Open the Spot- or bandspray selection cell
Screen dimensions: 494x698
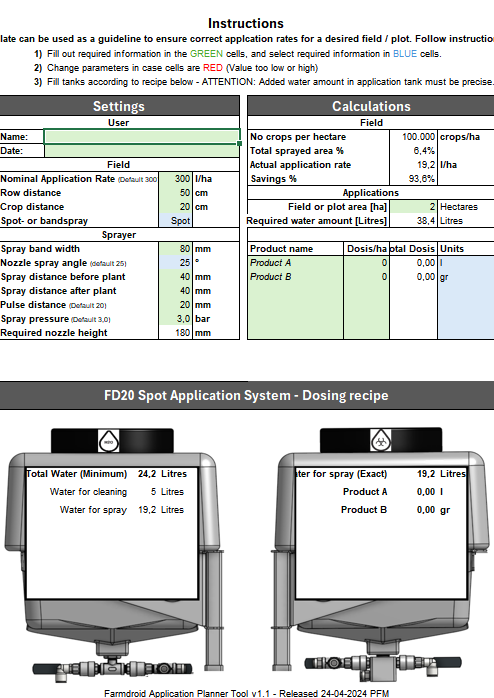point(175,221)
